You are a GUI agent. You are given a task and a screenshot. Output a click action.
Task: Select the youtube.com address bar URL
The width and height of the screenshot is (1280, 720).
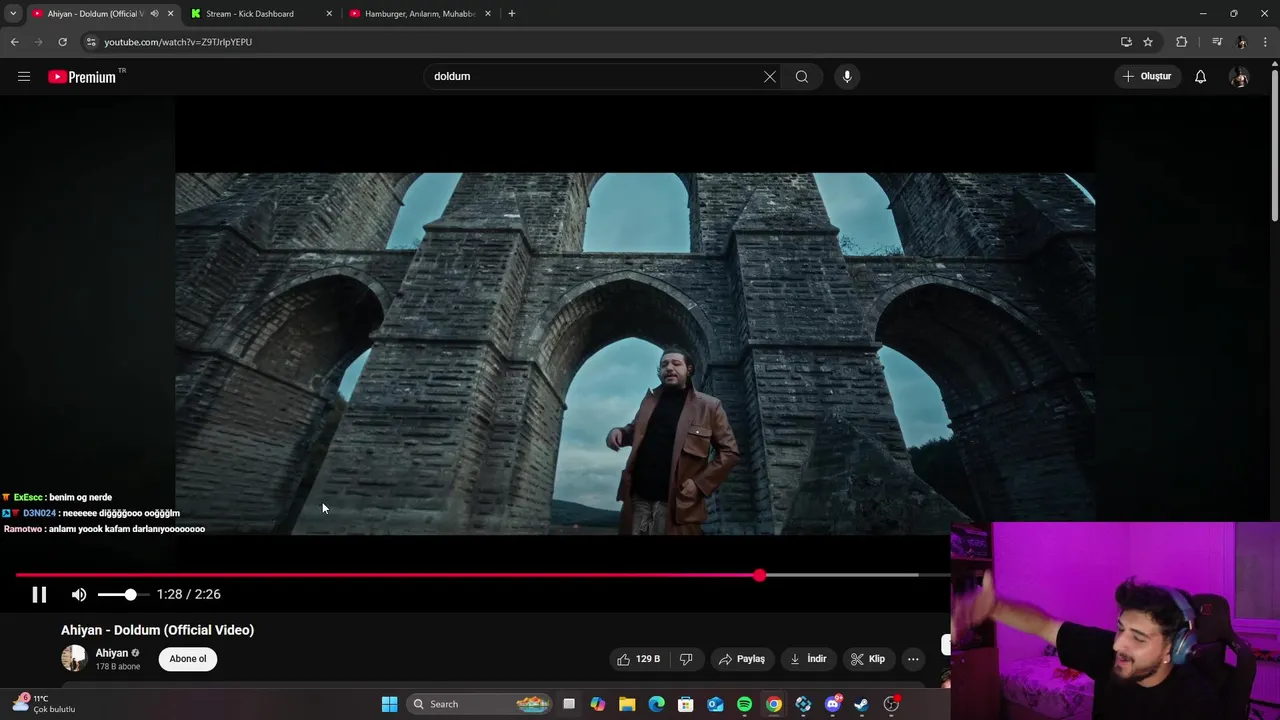coord(178,42)
